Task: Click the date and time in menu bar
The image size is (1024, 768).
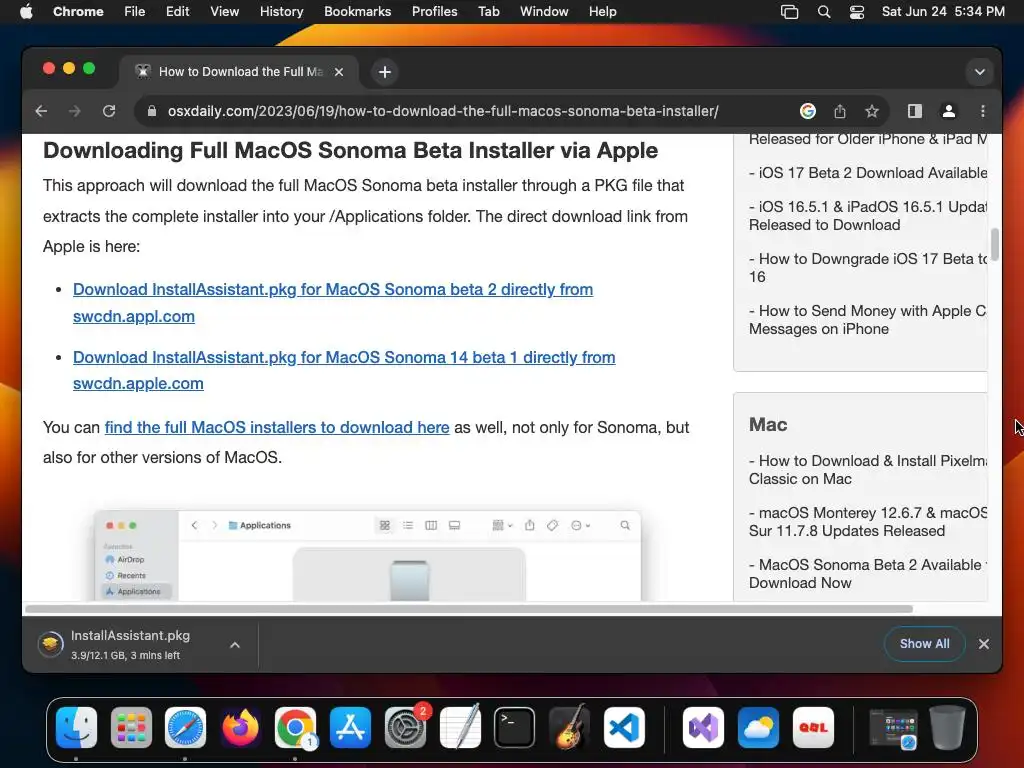Action: point(943,11)
